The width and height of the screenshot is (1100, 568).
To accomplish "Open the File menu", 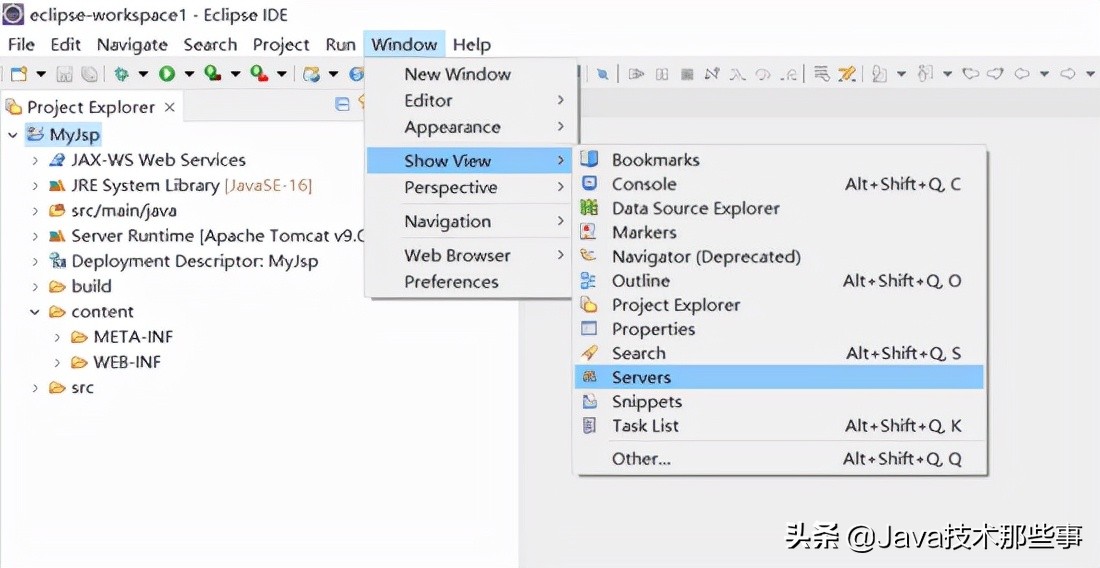I will pyautogui.click(x=21, y=44).
